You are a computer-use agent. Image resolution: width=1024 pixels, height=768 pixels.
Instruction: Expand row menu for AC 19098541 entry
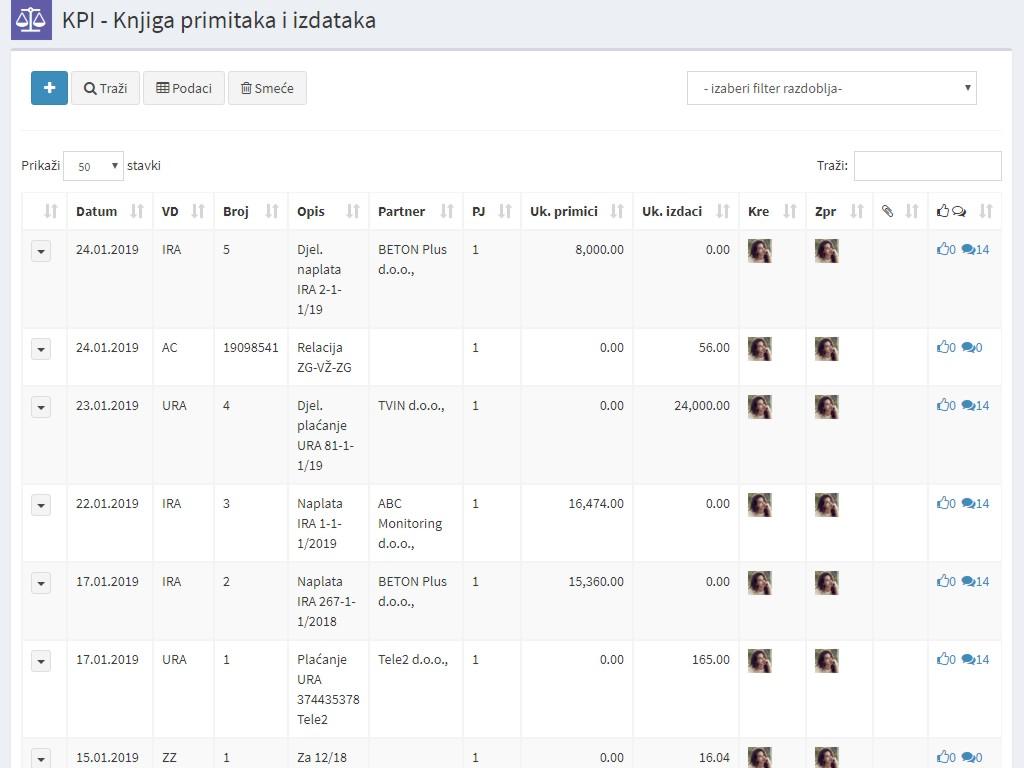(x=40, y=349)
